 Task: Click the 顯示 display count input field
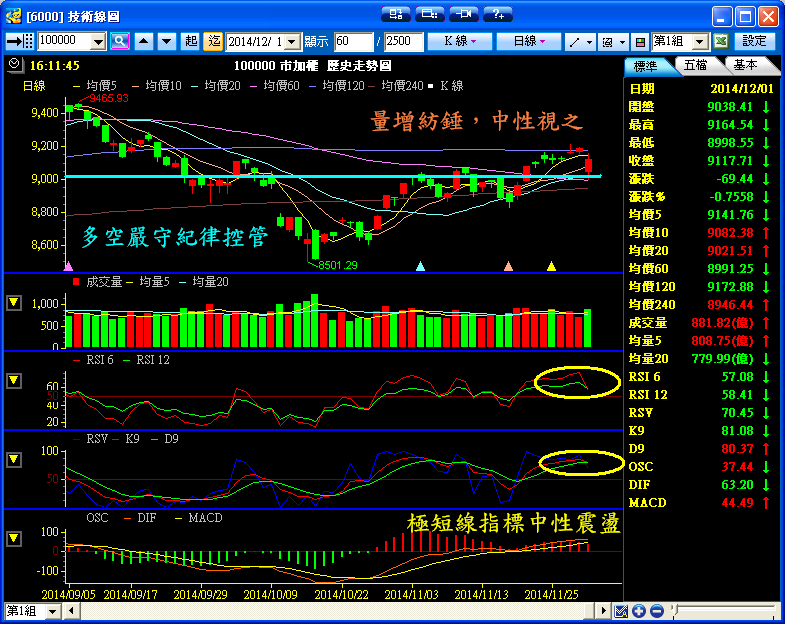[354, 41]
